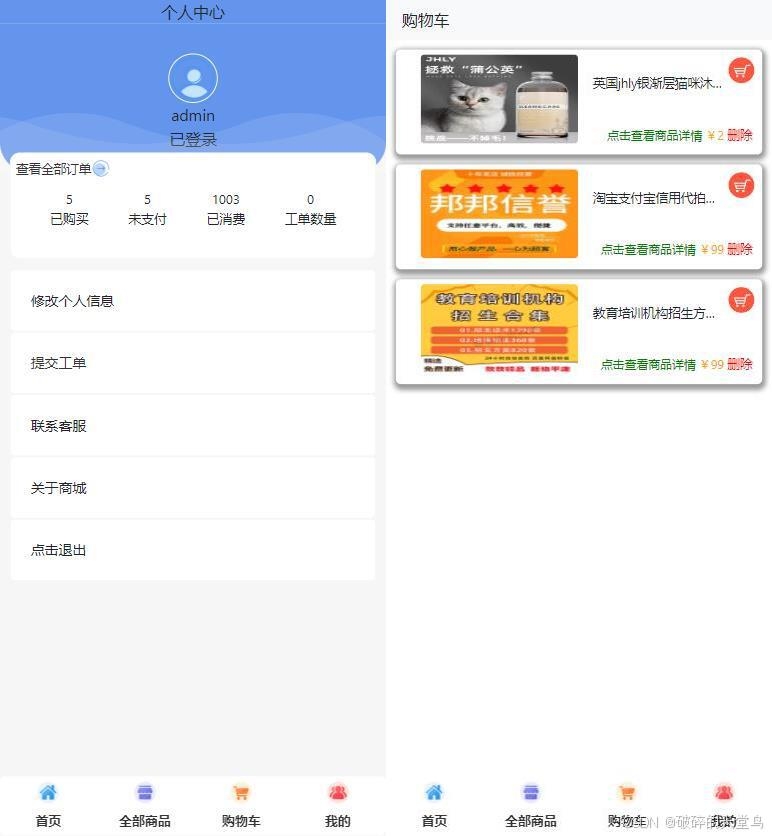Tap the 购物车 icon in 个人中心 bottom bar
This screenshot has height=836, width=772.
(241, 793)
